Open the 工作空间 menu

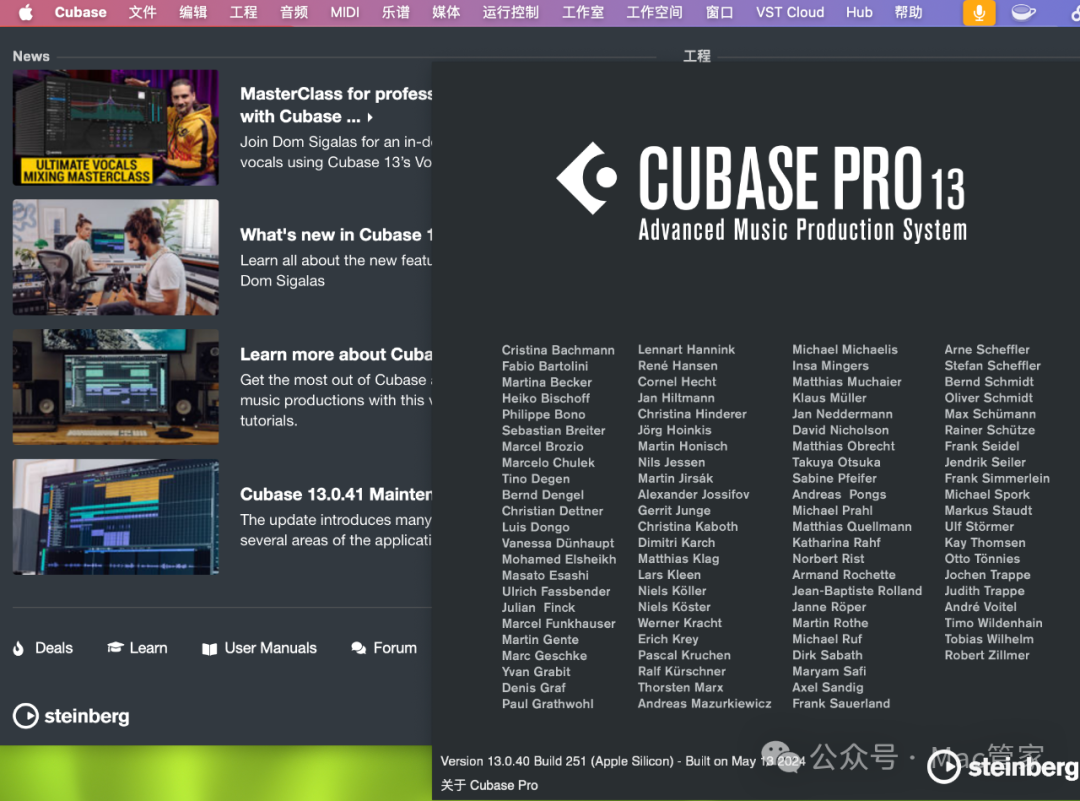pos(654,12)
